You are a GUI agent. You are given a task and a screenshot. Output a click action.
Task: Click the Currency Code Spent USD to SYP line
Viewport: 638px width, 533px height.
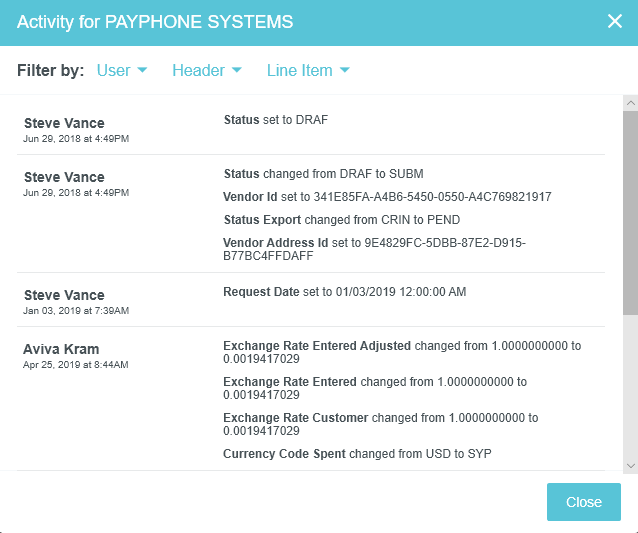(x=357, y=454)
